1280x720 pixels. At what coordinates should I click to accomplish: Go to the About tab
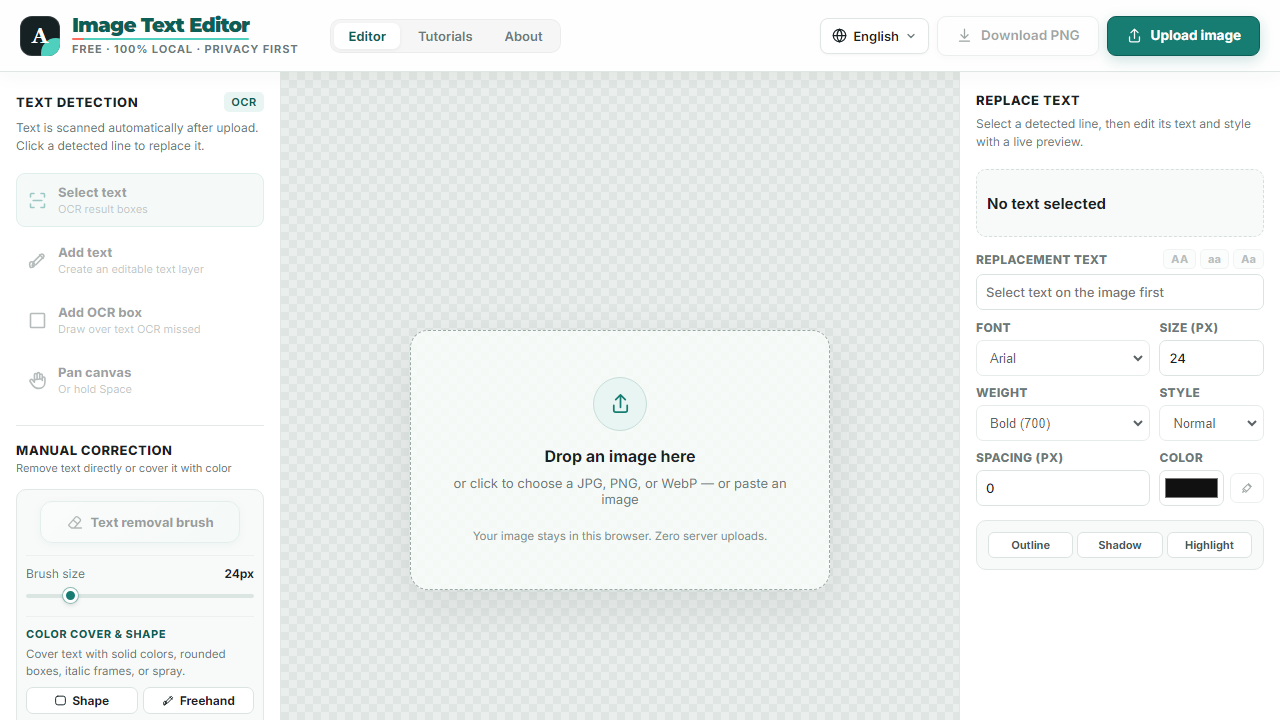523,36
